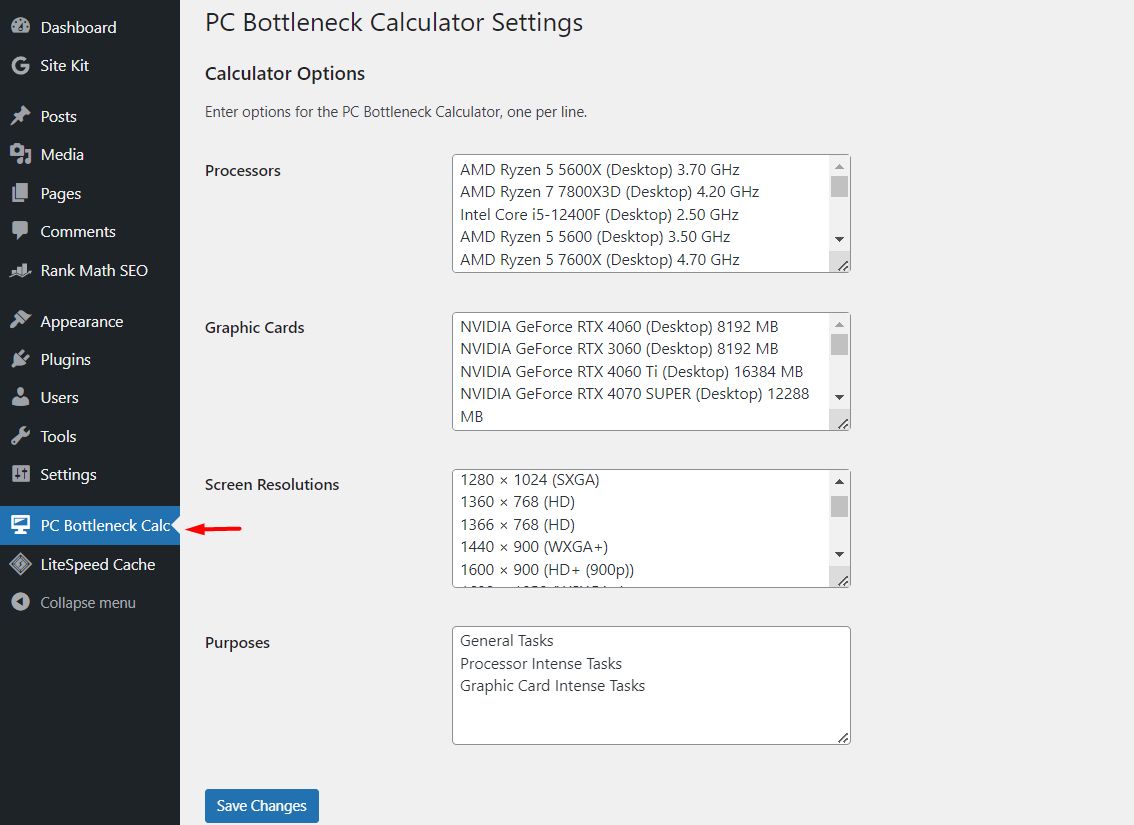Open the Pages menu item

point(60,193)
